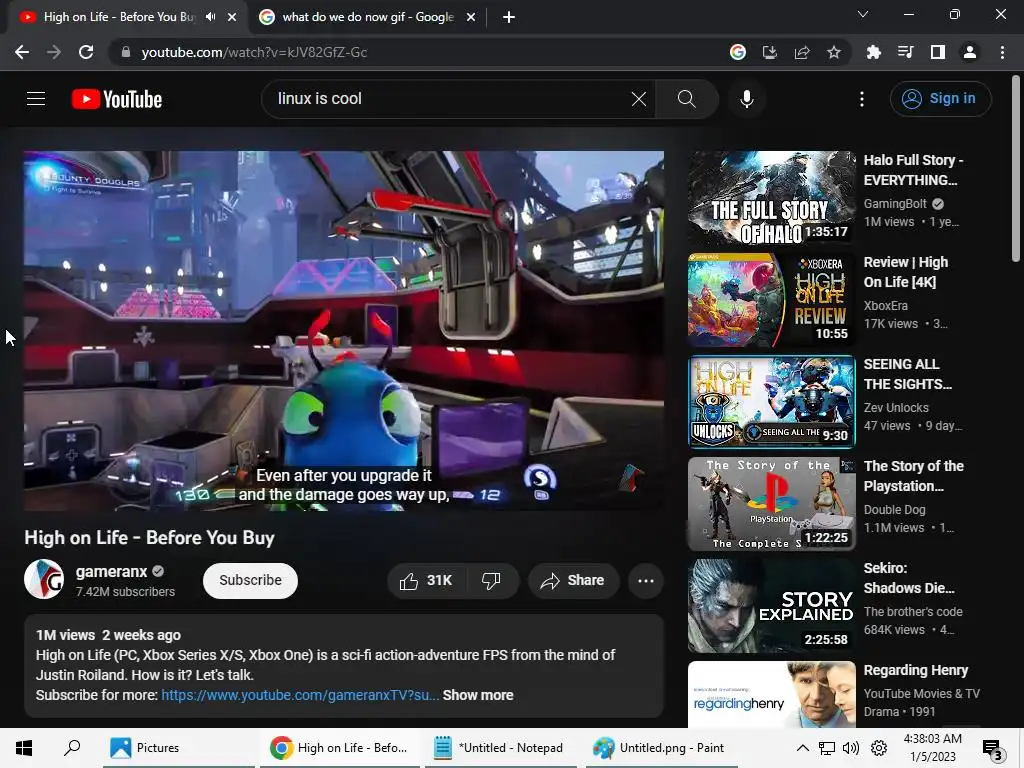Open XboxEra High On Life review thumbnail
1024x768 pixels.
click(x=771, y=300)
